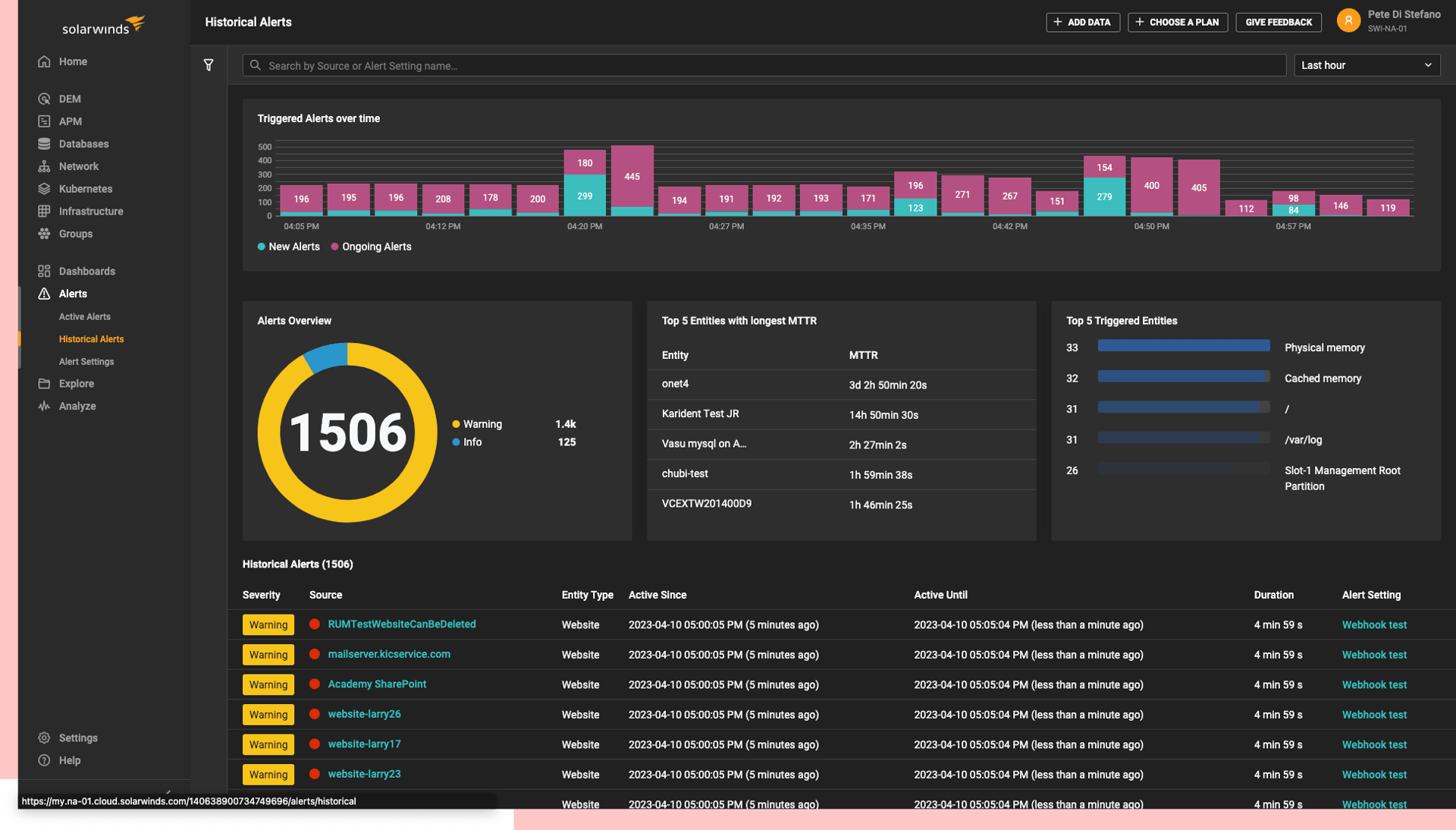Screen dimensions: 1456x830
Task: Select the Groups icon in the sidebar
Action: click(45, 234)
